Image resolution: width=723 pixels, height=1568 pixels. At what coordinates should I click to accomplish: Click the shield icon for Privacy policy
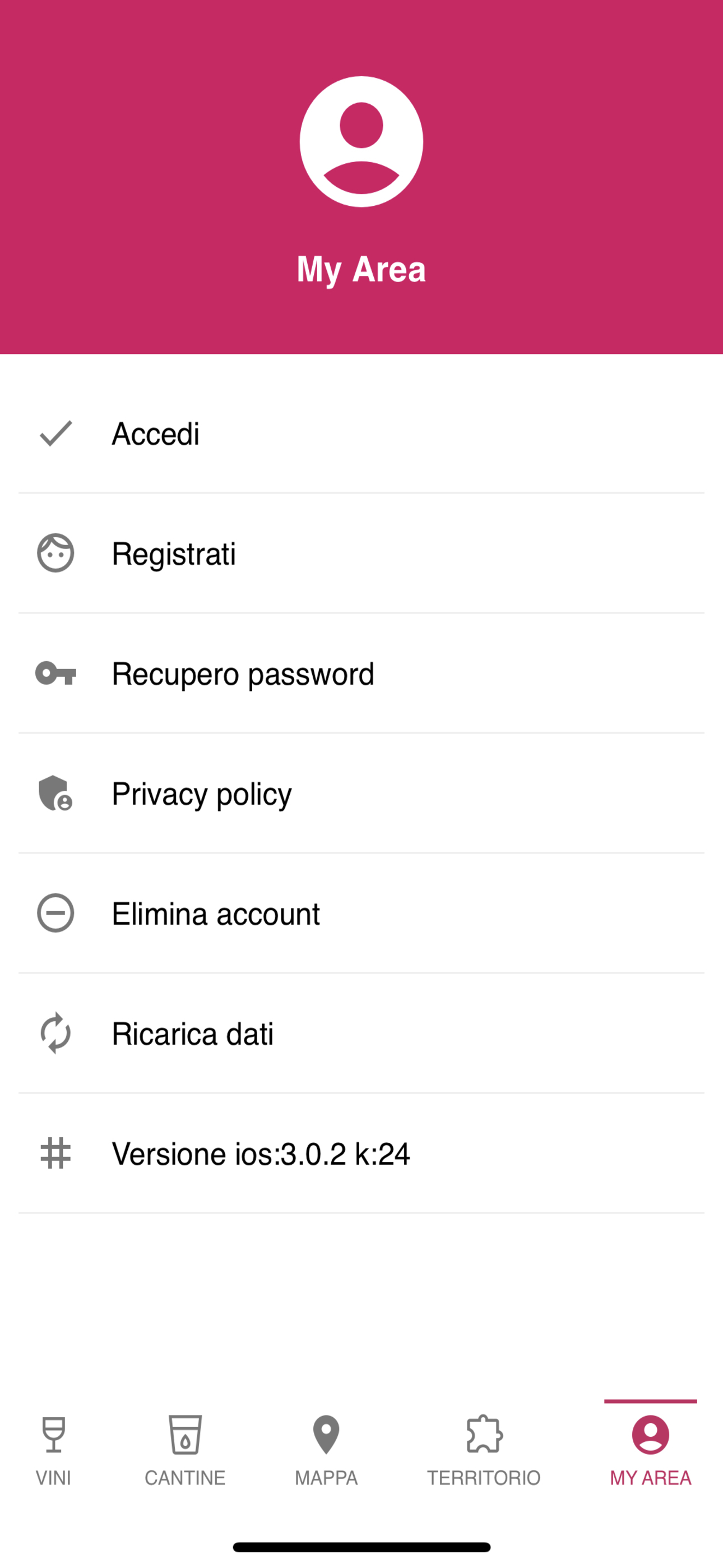(x=55, y=792)
